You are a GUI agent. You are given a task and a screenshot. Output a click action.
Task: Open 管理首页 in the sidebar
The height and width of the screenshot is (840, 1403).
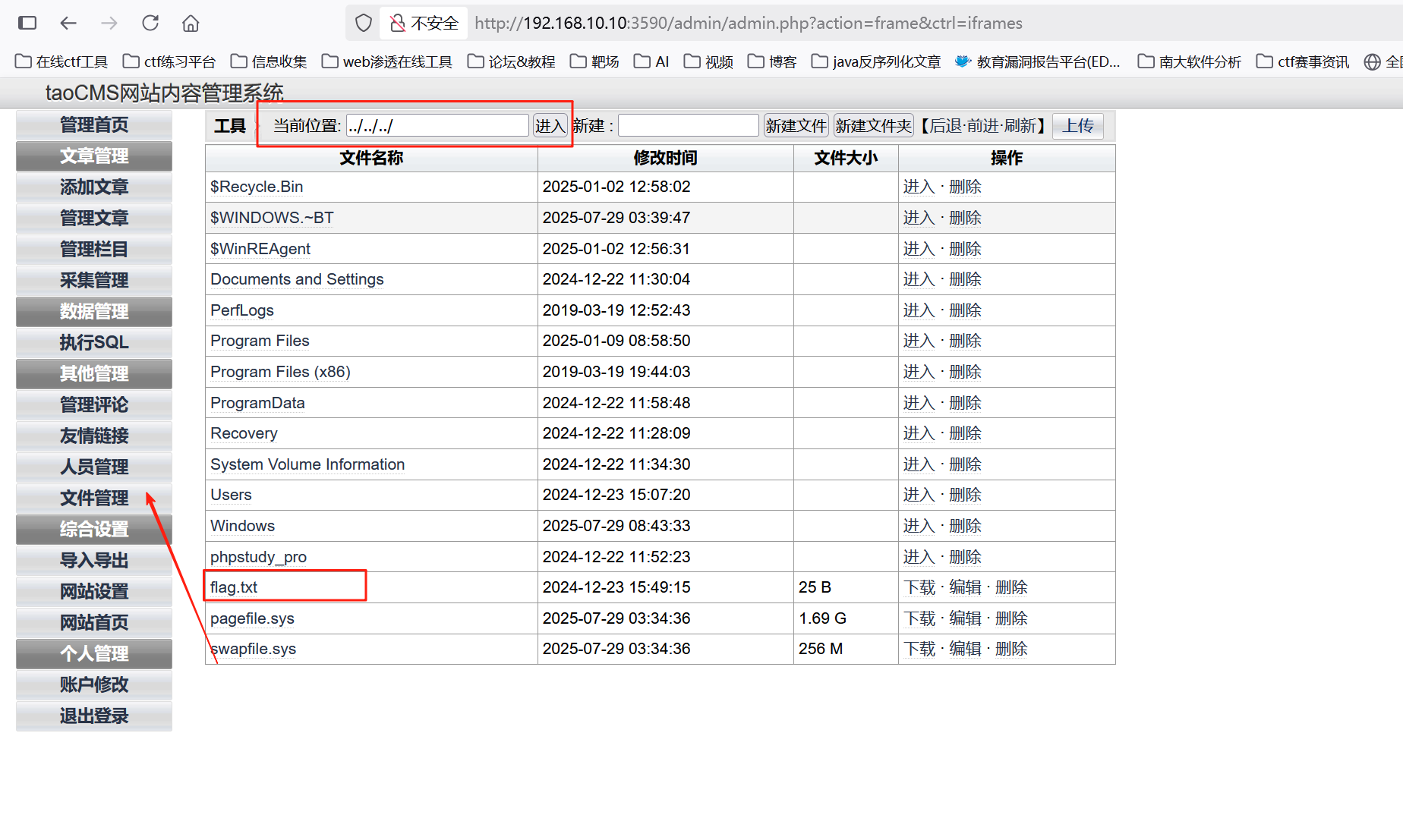coord(94,125)
